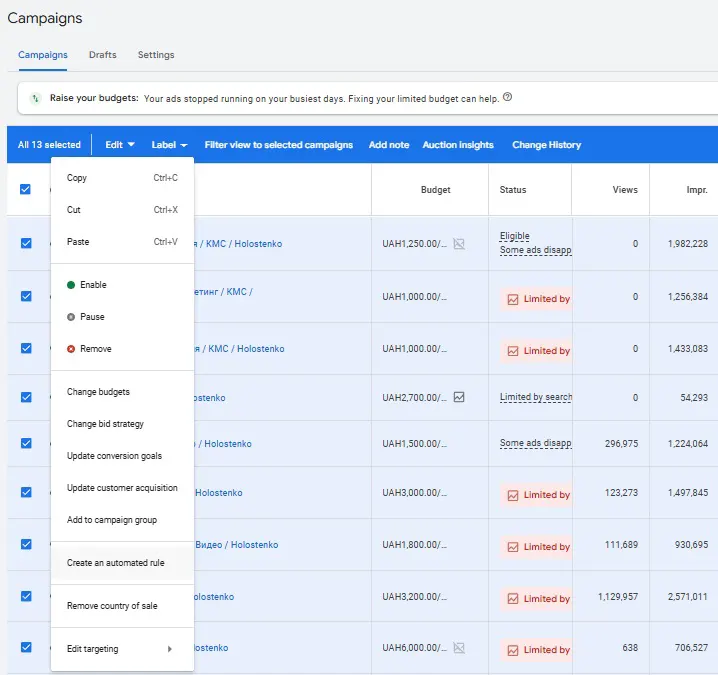Click the green Enable status icon
The image size is (718, 675).
71,285
